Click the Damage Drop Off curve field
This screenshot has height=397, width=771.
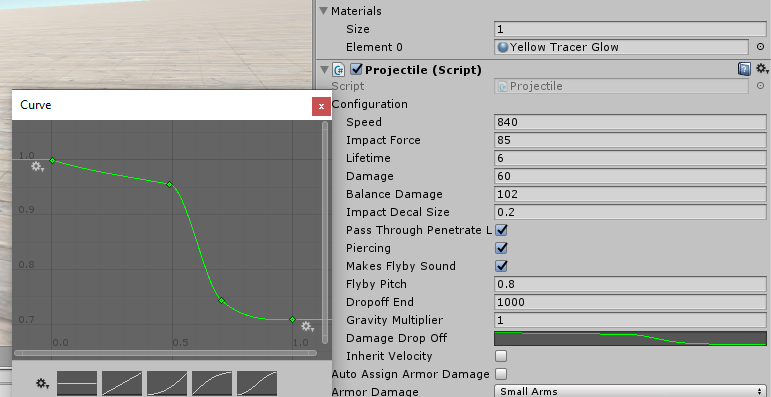click(x=630, y=338)
